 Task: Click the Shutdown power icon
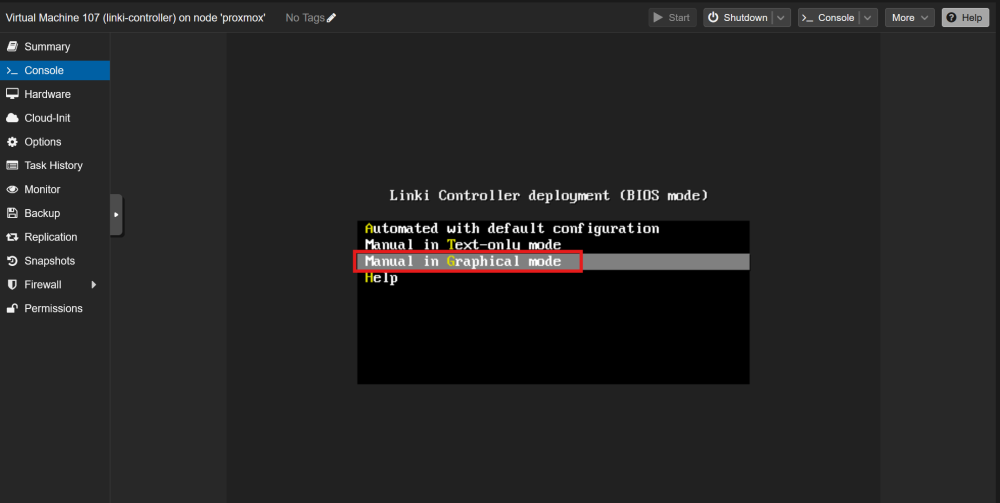[714, 18]
